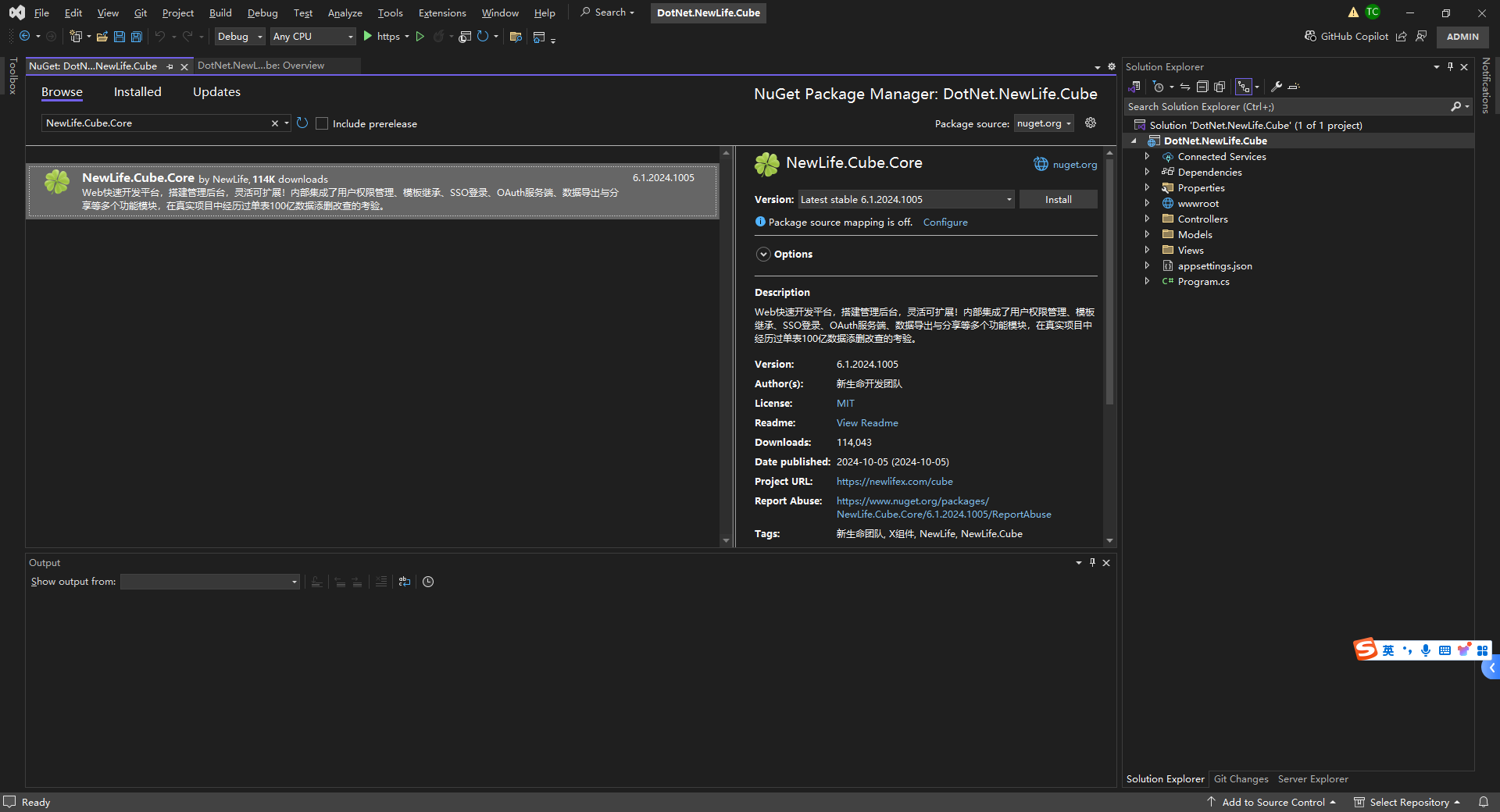Click Pending Changes Filter clock icon
This screenshot has width=1500, height=812.
1159,87
